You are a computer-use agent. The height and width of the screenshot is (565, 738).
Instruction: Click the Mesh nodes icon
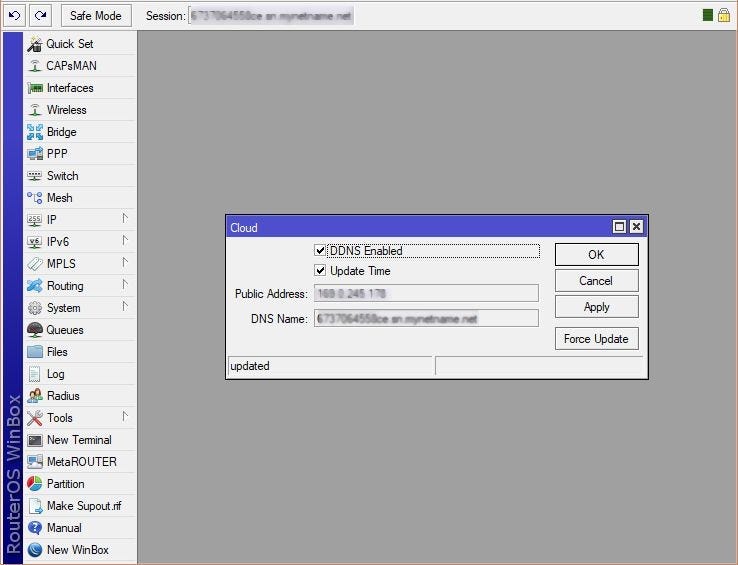[x=35, y=198]
